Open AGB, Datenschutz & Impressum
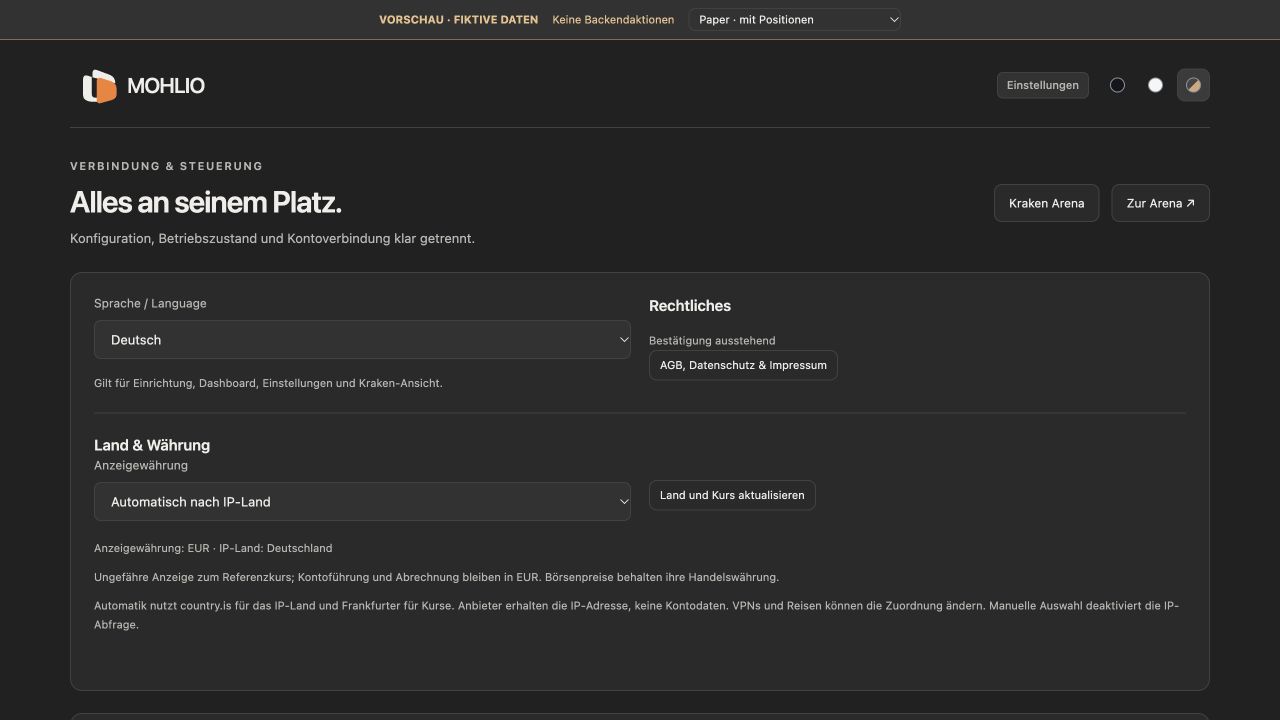The width and height of the screenshot is (1280, 720). tap(743, 365)
